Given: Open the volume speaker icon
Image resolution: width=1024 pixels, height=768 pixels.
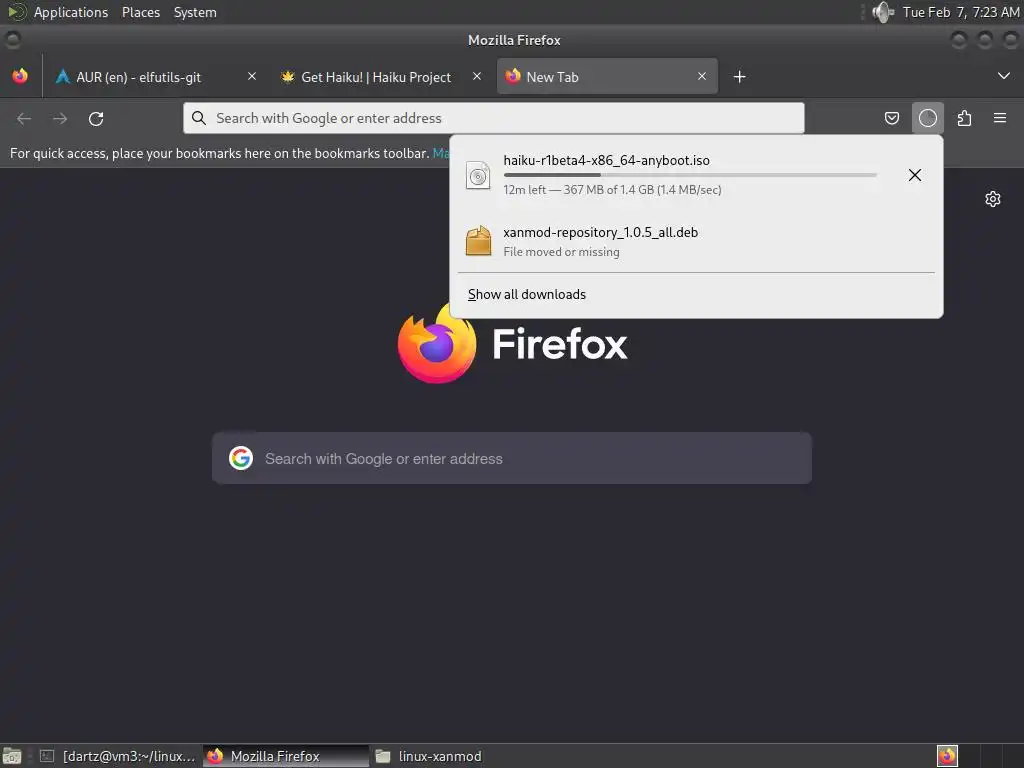Looking at the screenshot, I should pos(882,12).
